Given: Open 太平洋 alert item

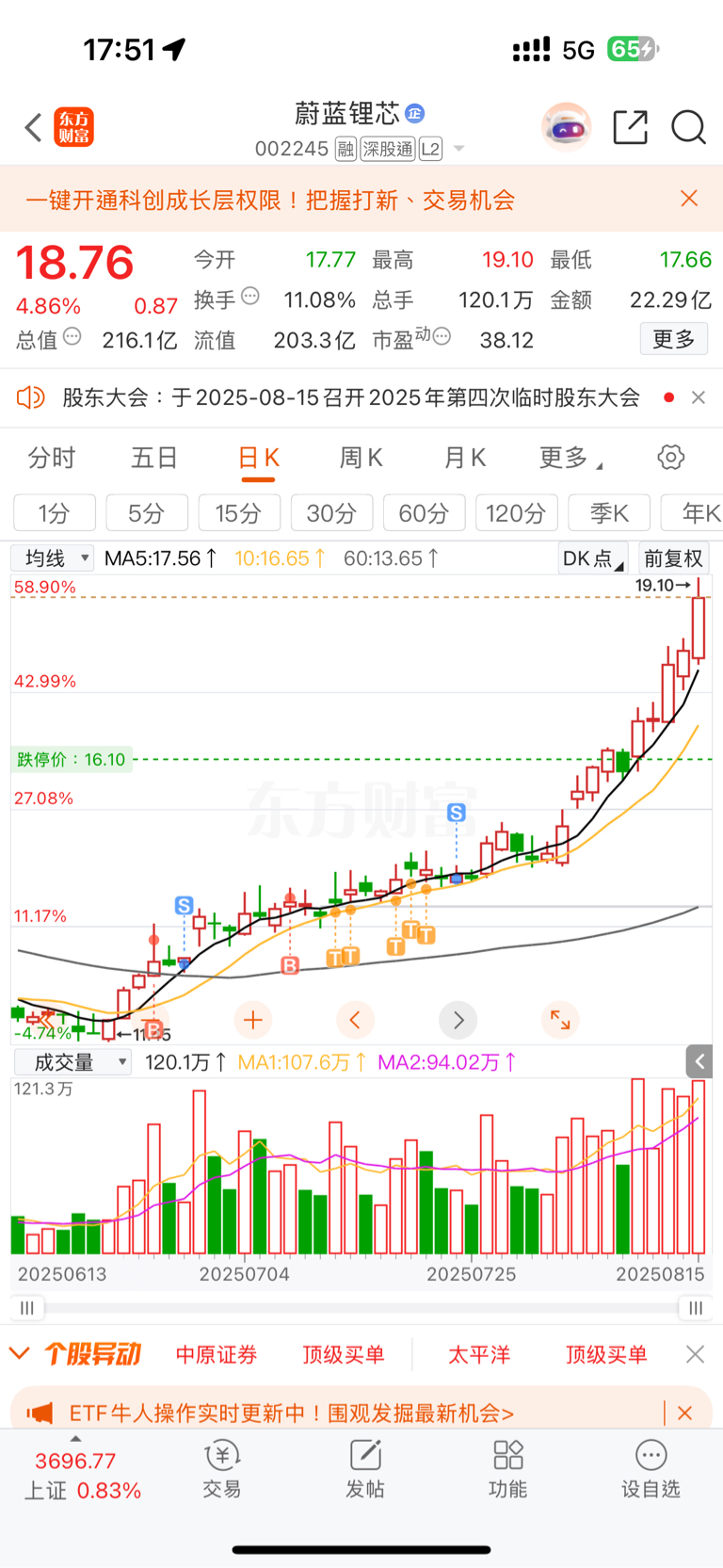Looking at the screenshot, I should point(479,1354).
